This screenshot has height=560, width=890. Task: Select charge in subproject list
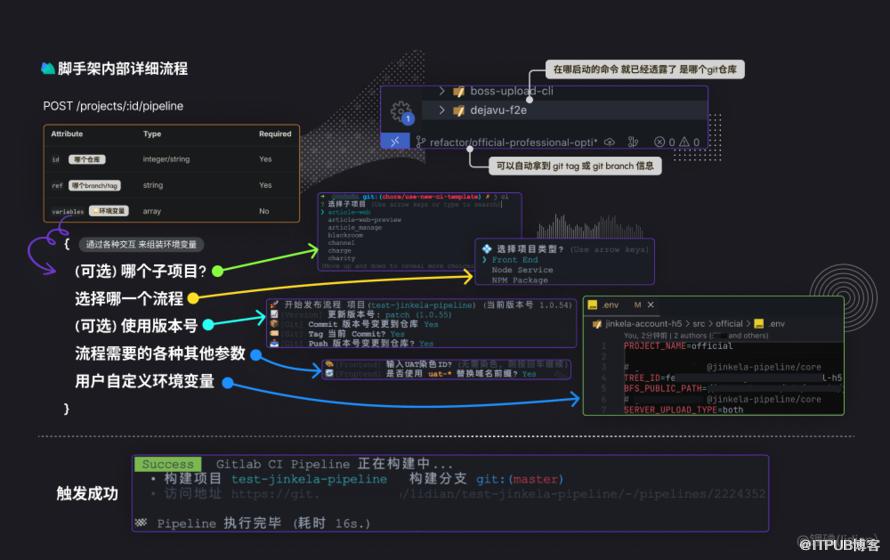pos(339,250)
